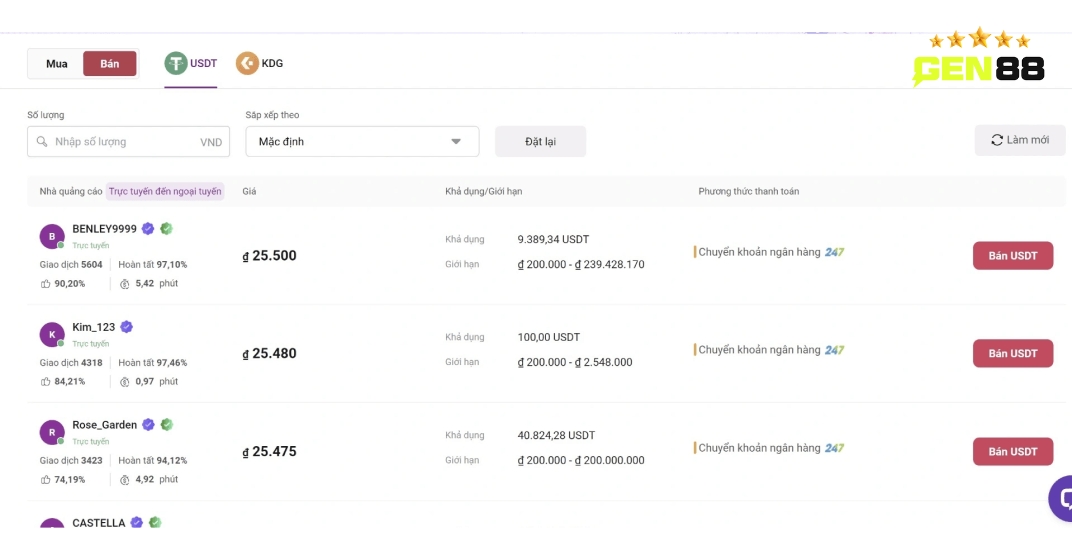Click Kim_123 blue verified badge
This screenshot has width=1072, height=560.
coord(126,327)
